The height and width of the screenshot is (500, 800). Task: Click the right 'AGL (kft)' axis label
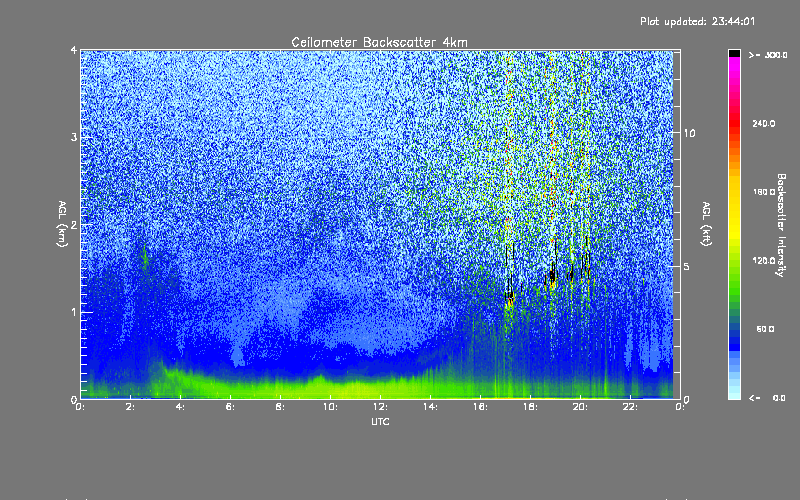click(707, 224)
